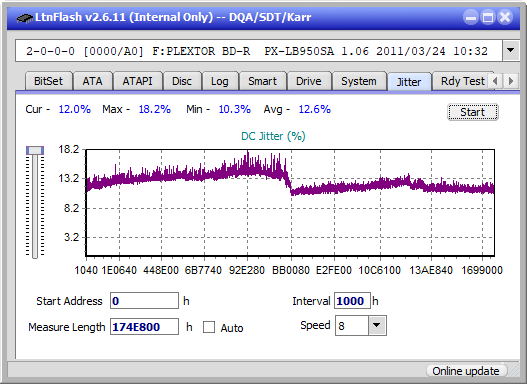Open the Drive tab
The height and width of the screenshot is (384, 527).
309,81
